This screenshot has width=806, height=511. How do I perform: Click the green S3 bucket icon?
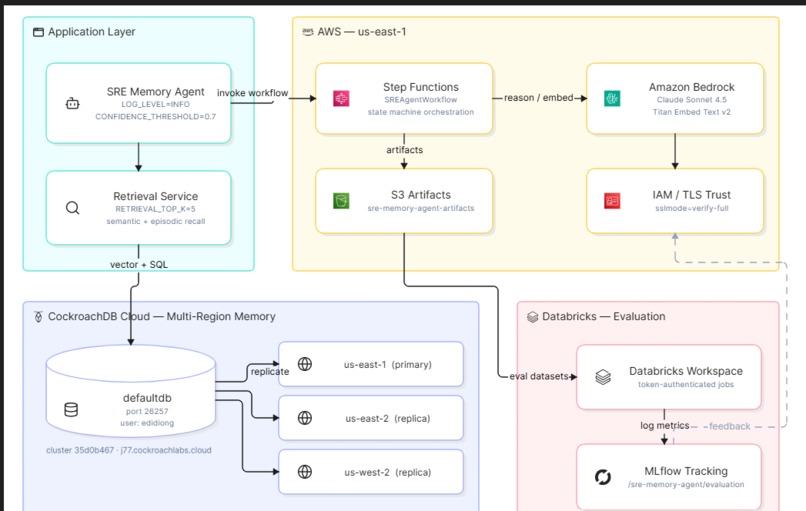[x=341, y=200]
